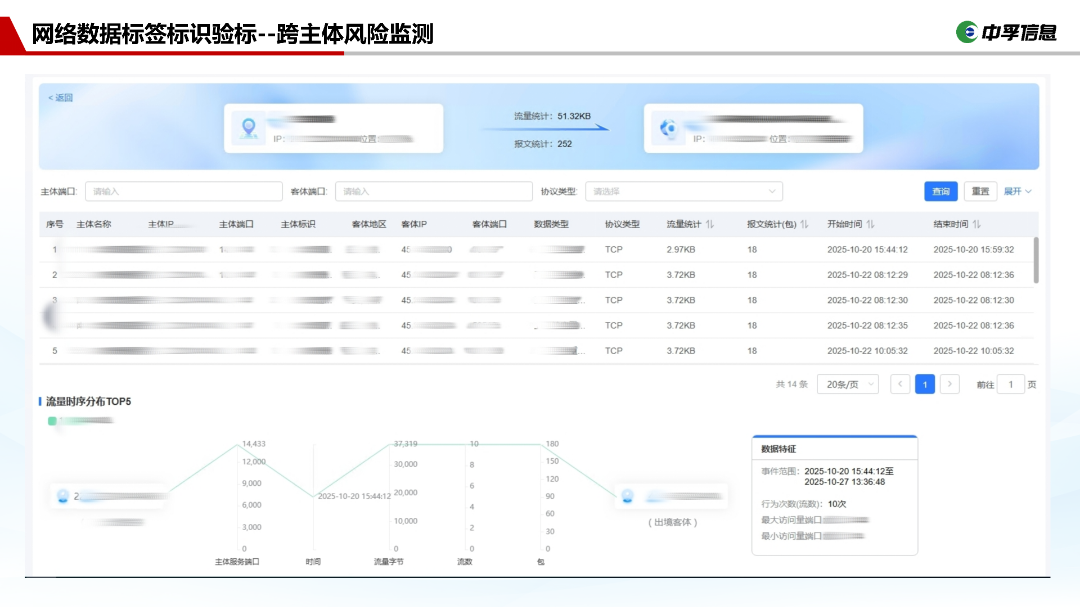Open the 协议类型 dropdown
This screenshot has width=1080, height=607.
(x=683, y=191)
